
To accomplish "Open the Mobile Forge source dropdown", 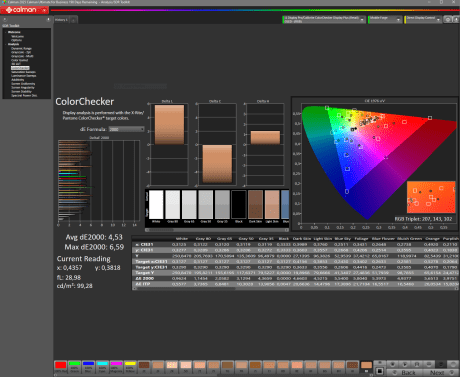I will 385,20.
